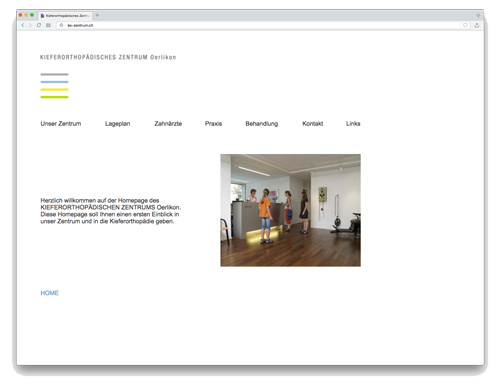Image resolution: width=500 pixels, height=388 pixels.
Task: Click the reception area photo
Action: 290,210
